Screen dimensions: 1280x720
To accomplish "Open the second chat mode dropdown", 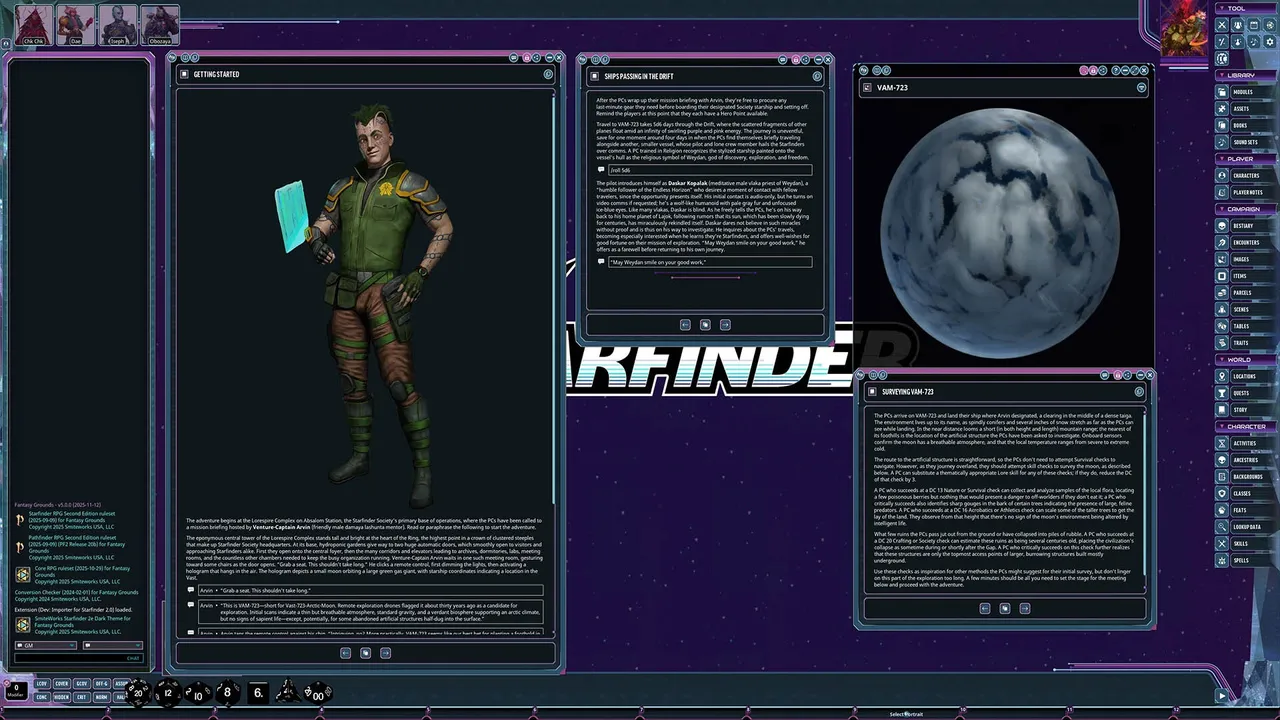I will [113, 645].
